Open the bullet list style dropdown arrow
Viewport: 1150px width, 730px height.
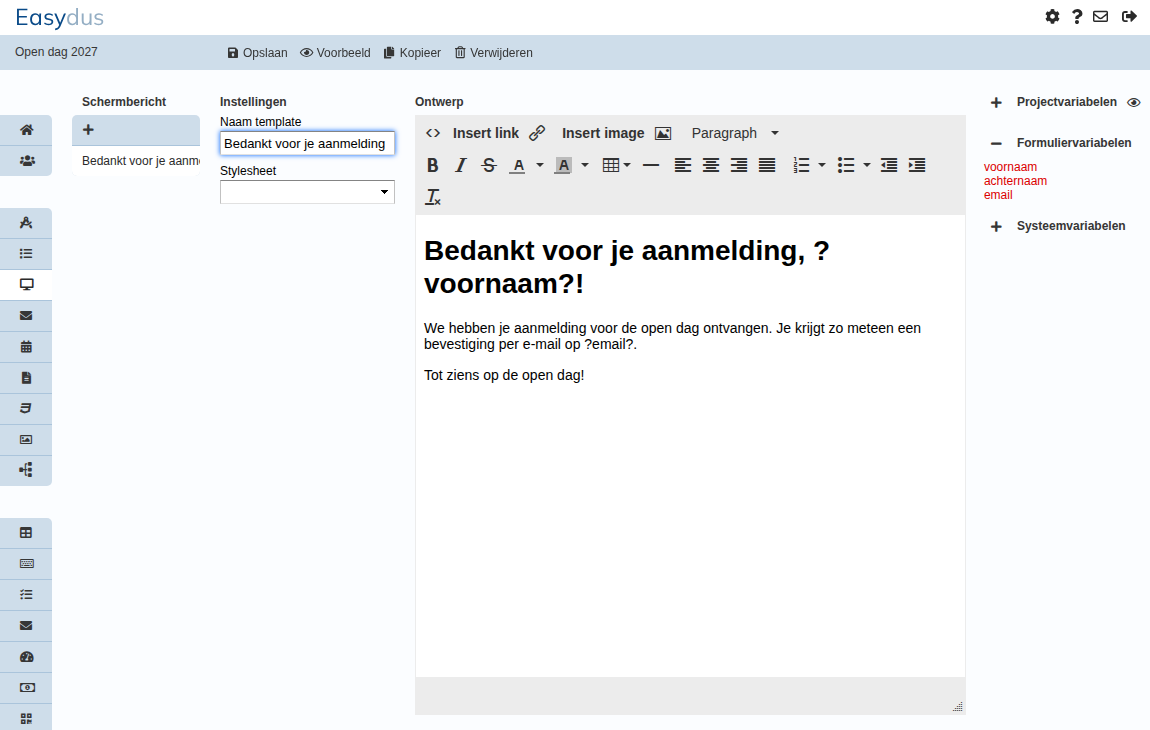(867, 166)
